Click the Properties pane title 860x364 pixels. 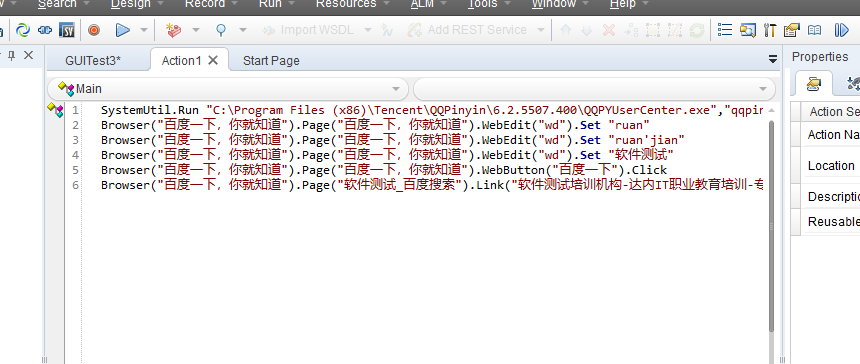tap(820, 56)
